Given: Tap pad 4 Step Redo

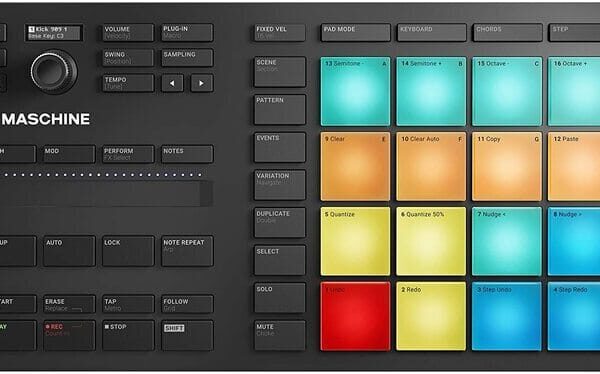Looking at the screenshot, I should (x=574, y=317).
